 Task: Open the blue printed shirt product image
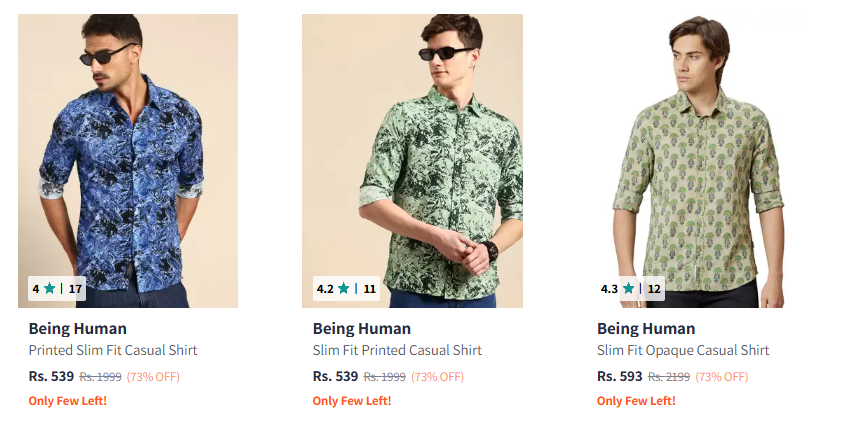128,150
